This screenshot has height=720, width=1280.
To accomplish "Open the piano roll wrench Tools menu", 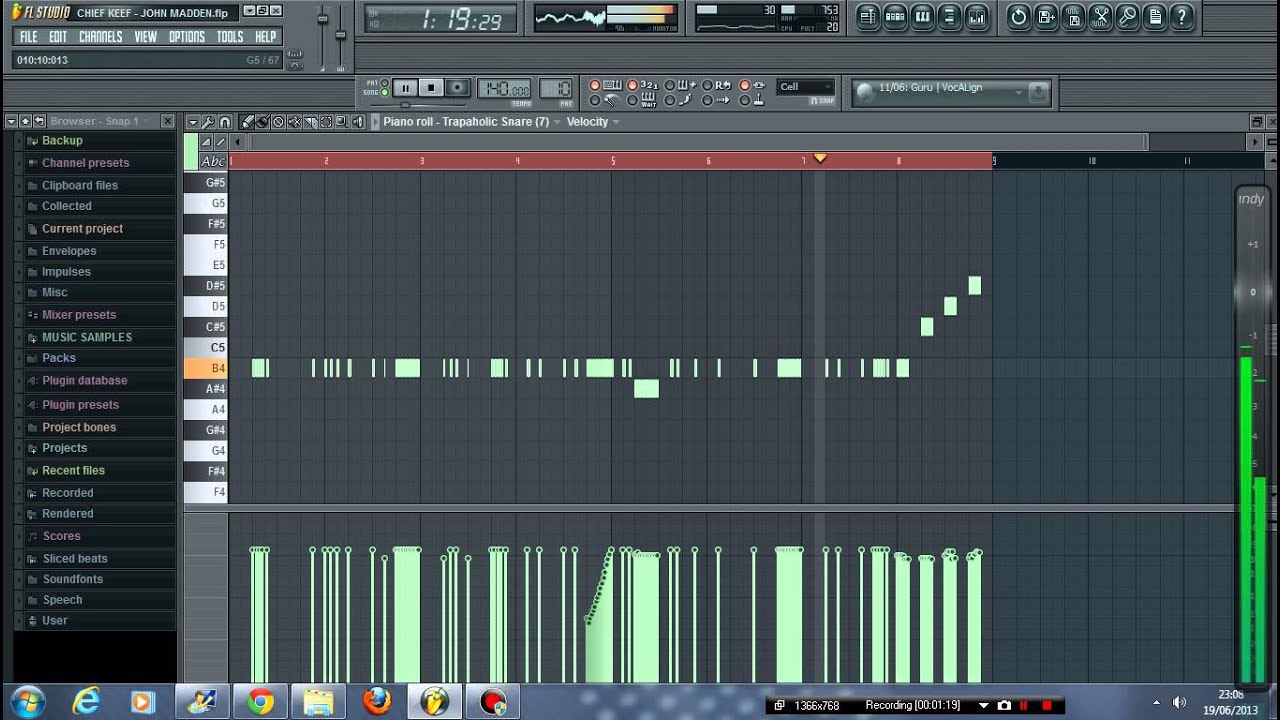I will pyautogui.click(x=208, y=122).
